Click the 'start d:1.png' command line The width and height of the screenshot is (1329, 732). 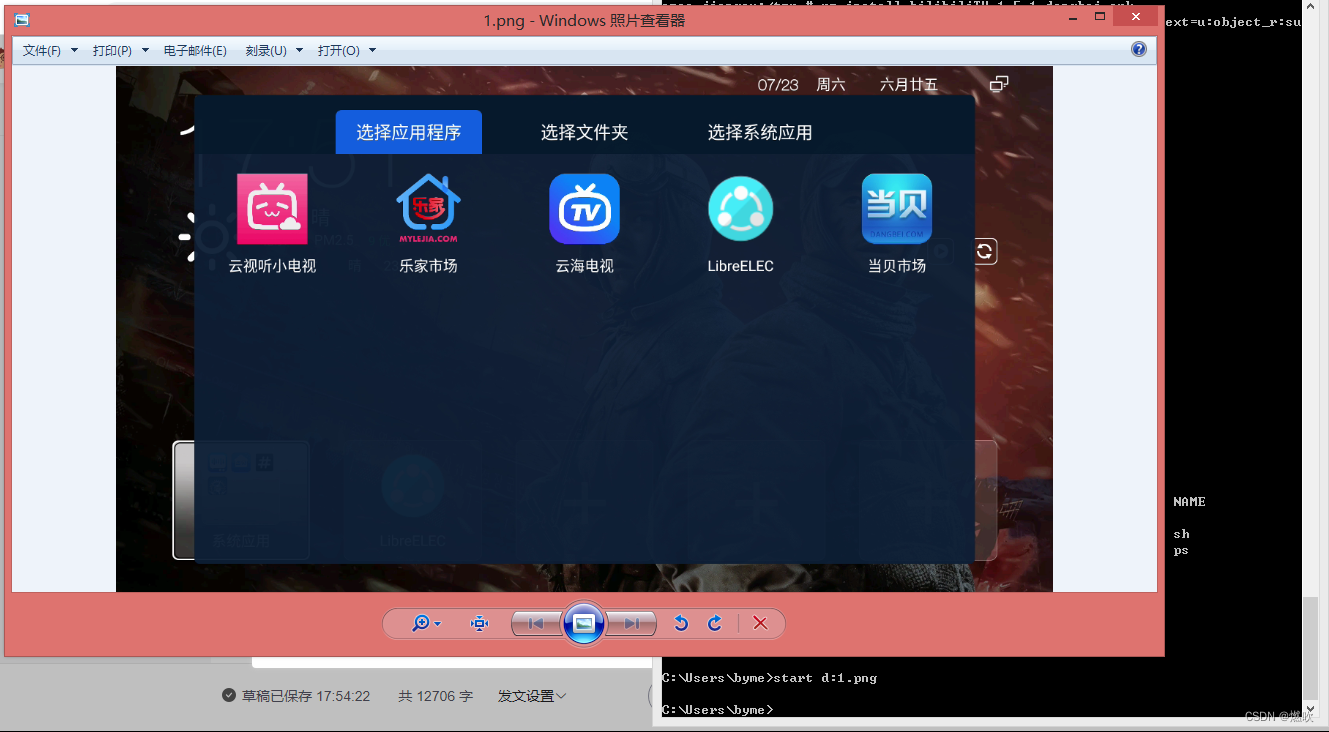tap(769, 677)
